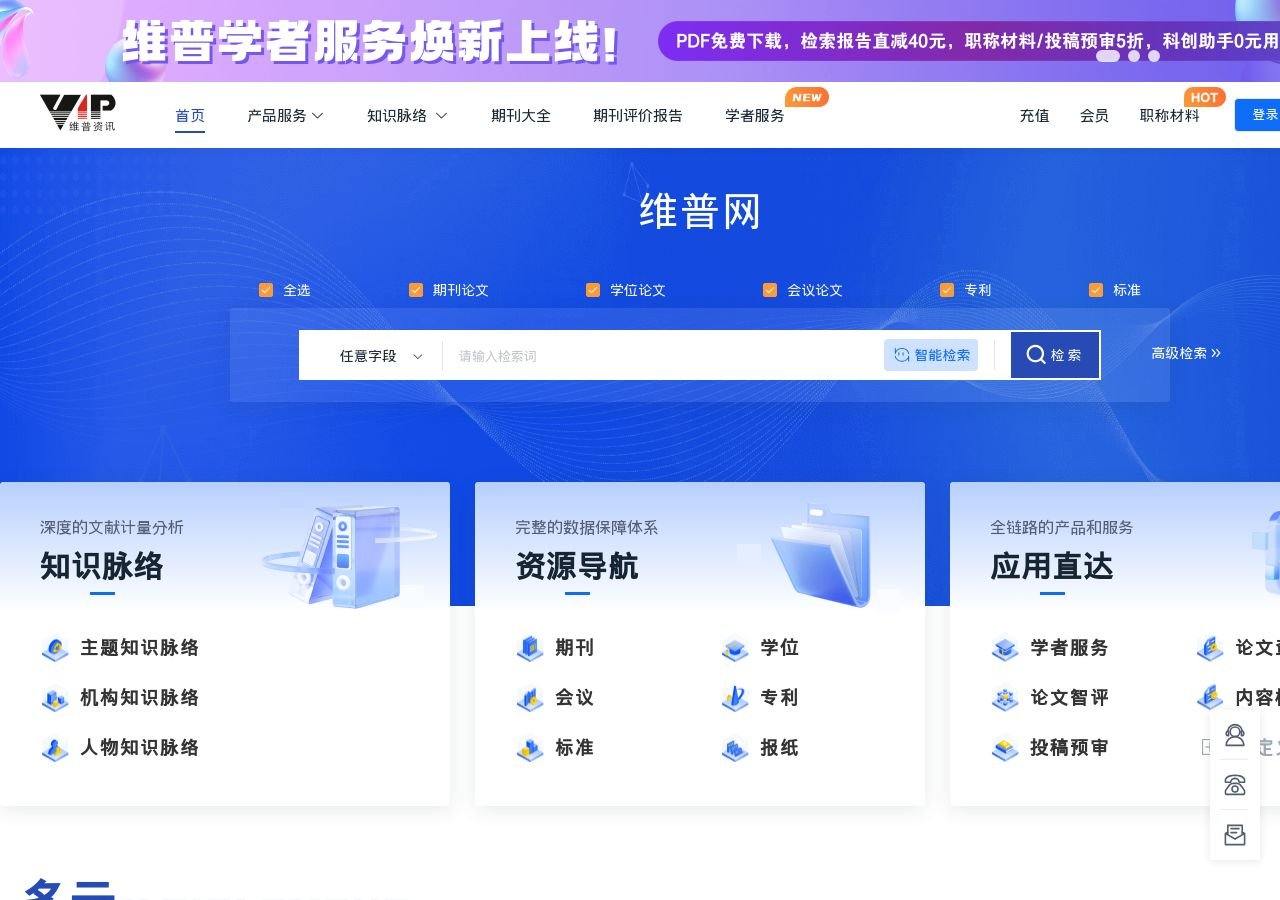Click the 资源导航 folder illustration
This screenshot has height=900, width=1280.
coord(820,556)
